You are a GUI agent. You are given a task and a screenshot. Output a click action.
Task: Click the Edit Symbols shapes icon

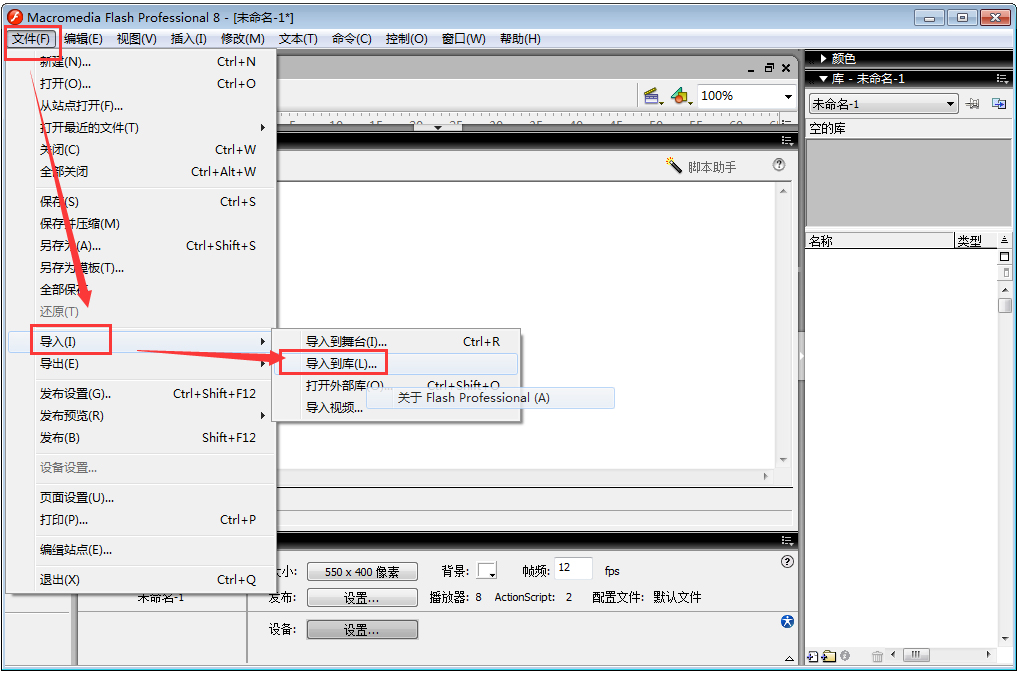coord(680,96)
